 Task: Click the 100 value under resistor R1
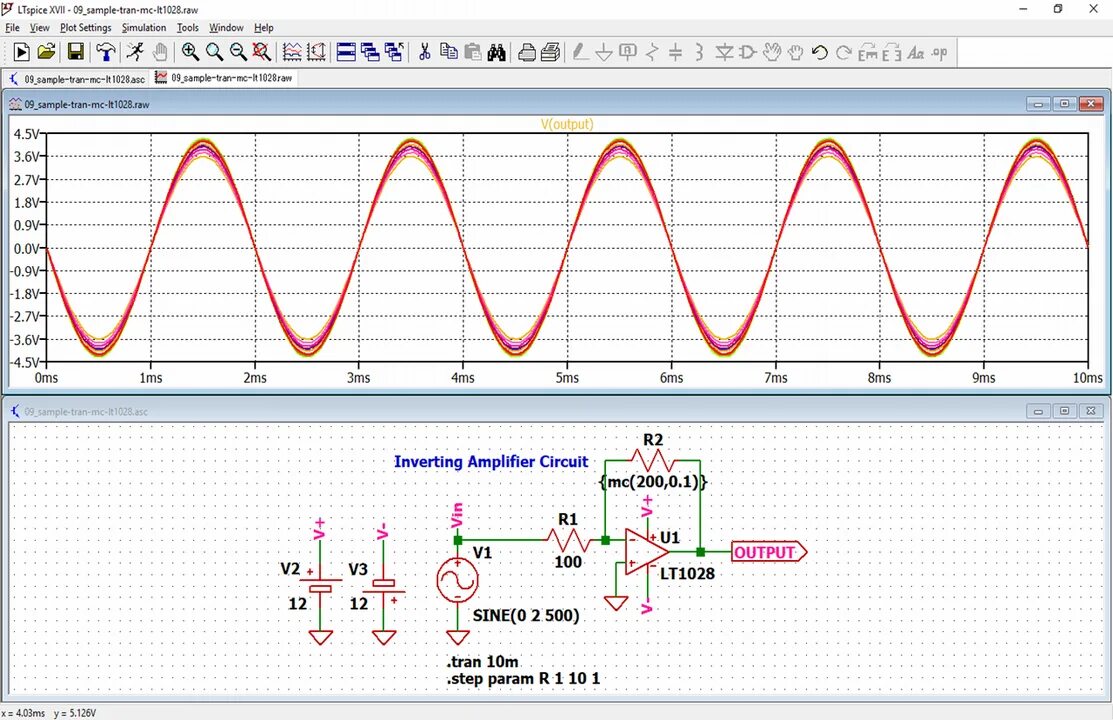tap(568, 562)
